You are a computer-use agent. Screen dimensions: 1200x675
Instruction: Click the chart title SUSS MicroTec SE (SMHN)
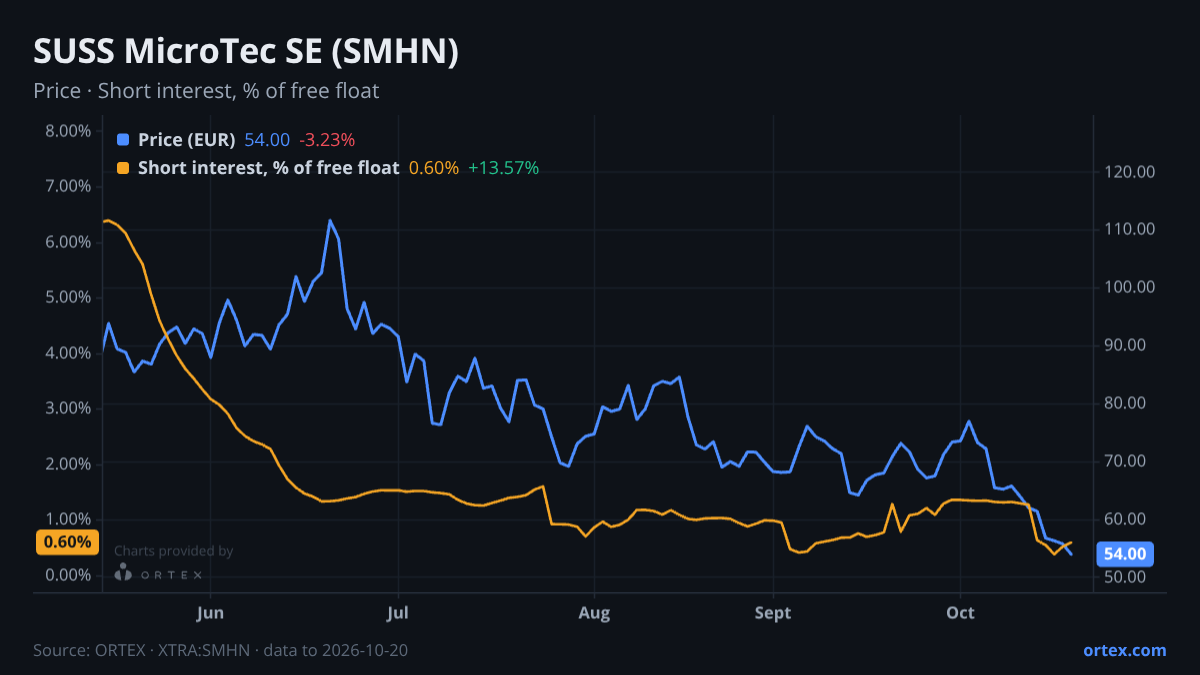246,52
